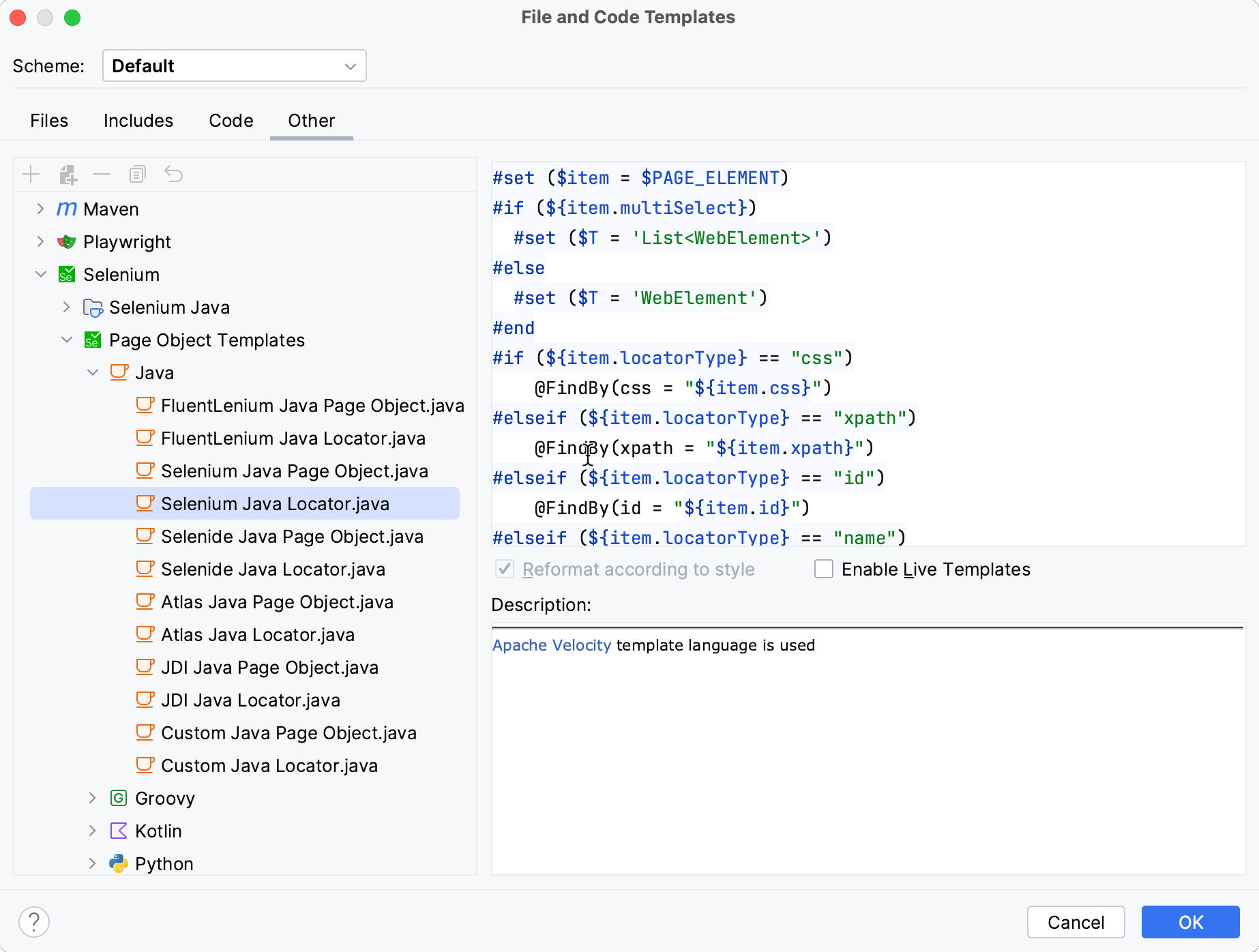Open help via the question mark icon

pyautogui.click(x=34, y=922)
